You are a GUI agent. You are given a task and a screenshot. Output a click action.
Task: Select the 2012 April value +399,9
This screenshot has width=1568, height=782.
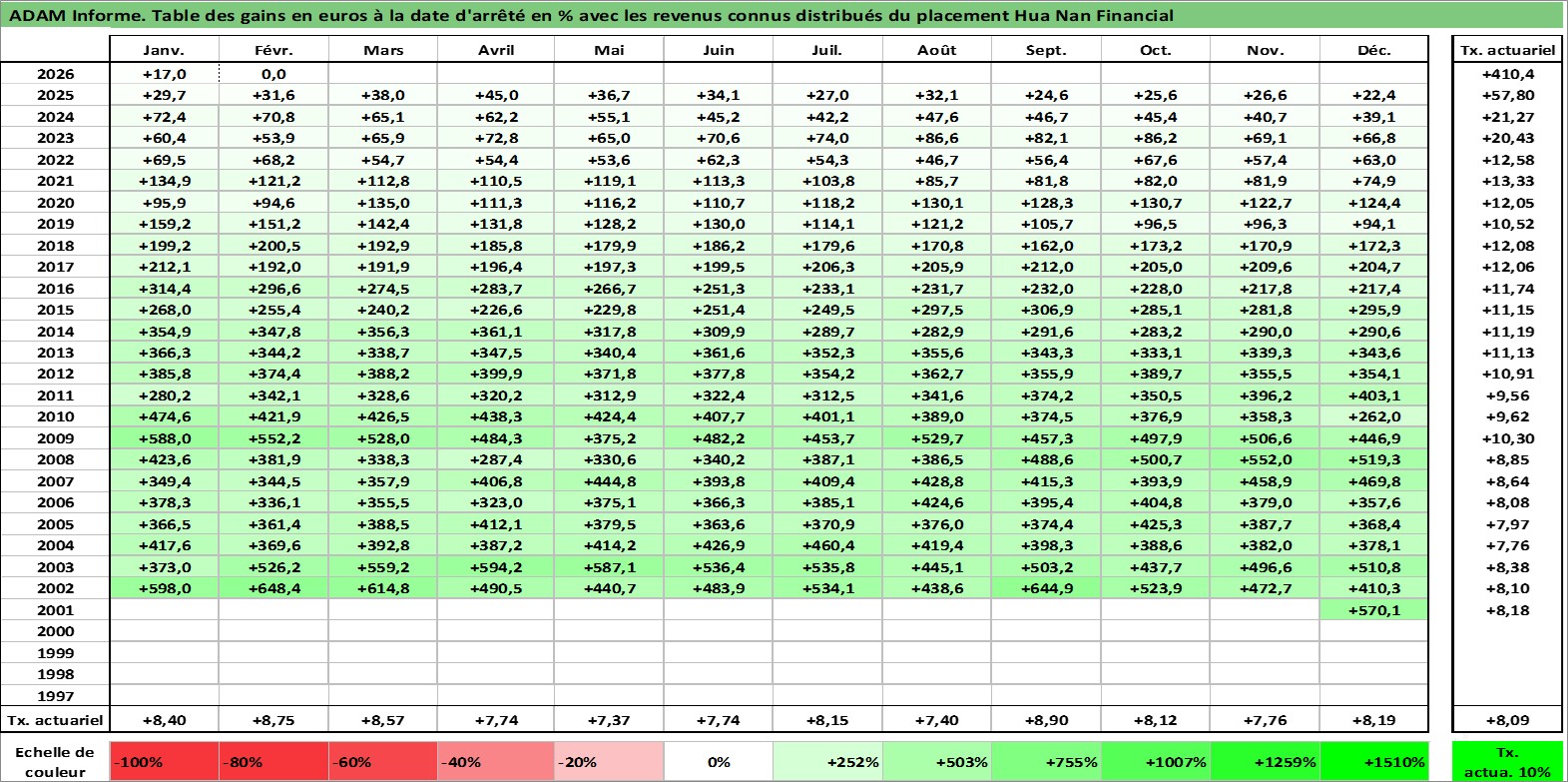point(496,374)
